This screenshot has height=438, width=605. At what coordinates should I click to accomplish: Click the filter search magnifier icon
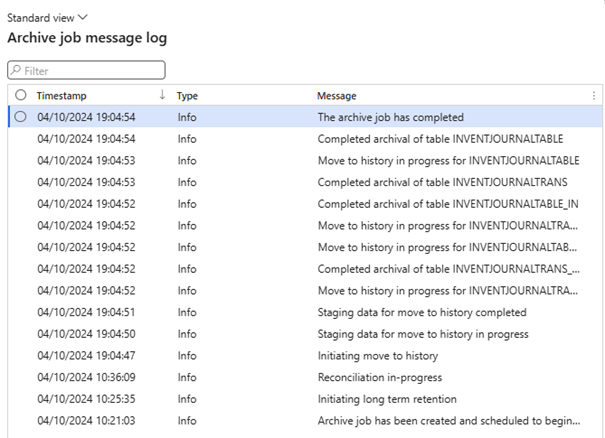point(16,71)
